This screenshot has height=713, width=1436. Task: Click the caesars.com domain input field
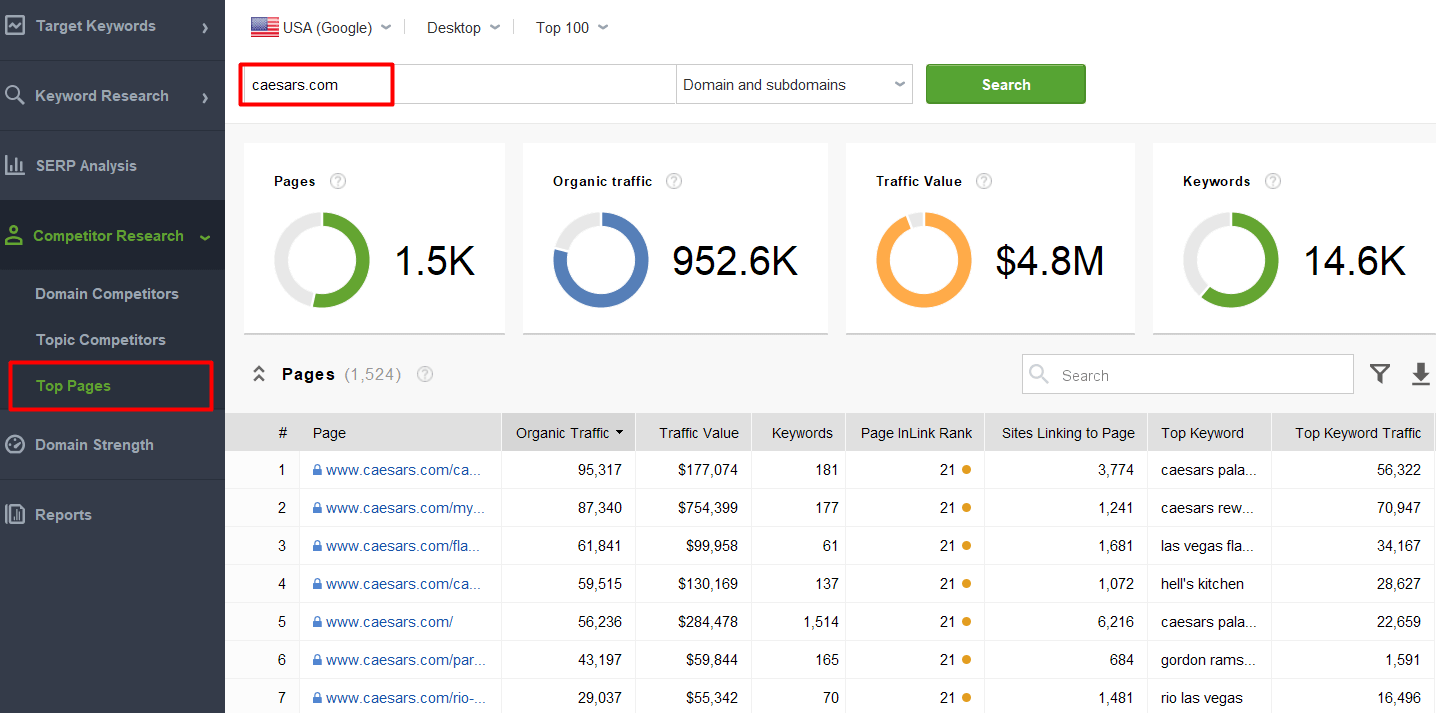click(458, 84)
